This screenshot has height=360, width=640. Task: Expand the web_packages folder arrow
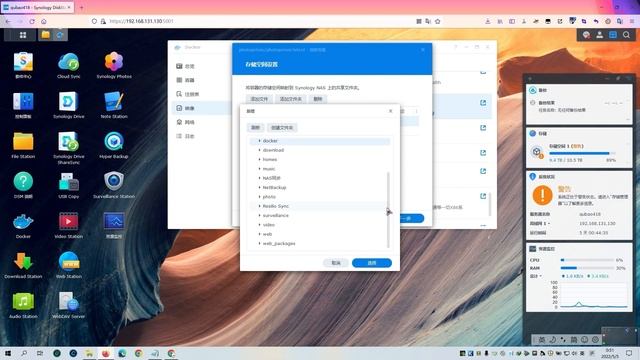pos(259,244)
